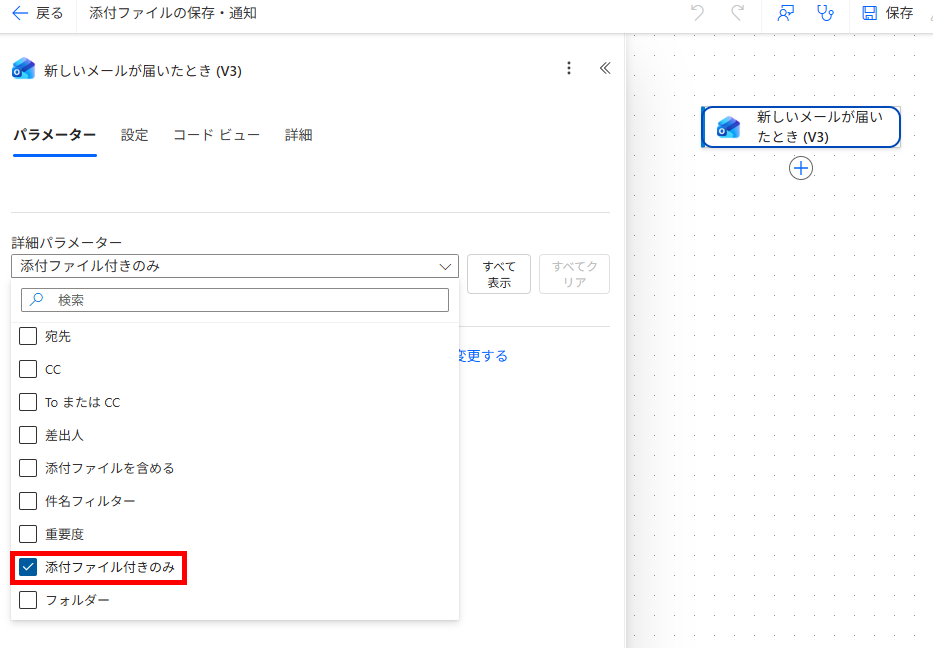This screenshot has height=648, width=933.
Task: Click the redo arrow icon
Action: point(738,13)
